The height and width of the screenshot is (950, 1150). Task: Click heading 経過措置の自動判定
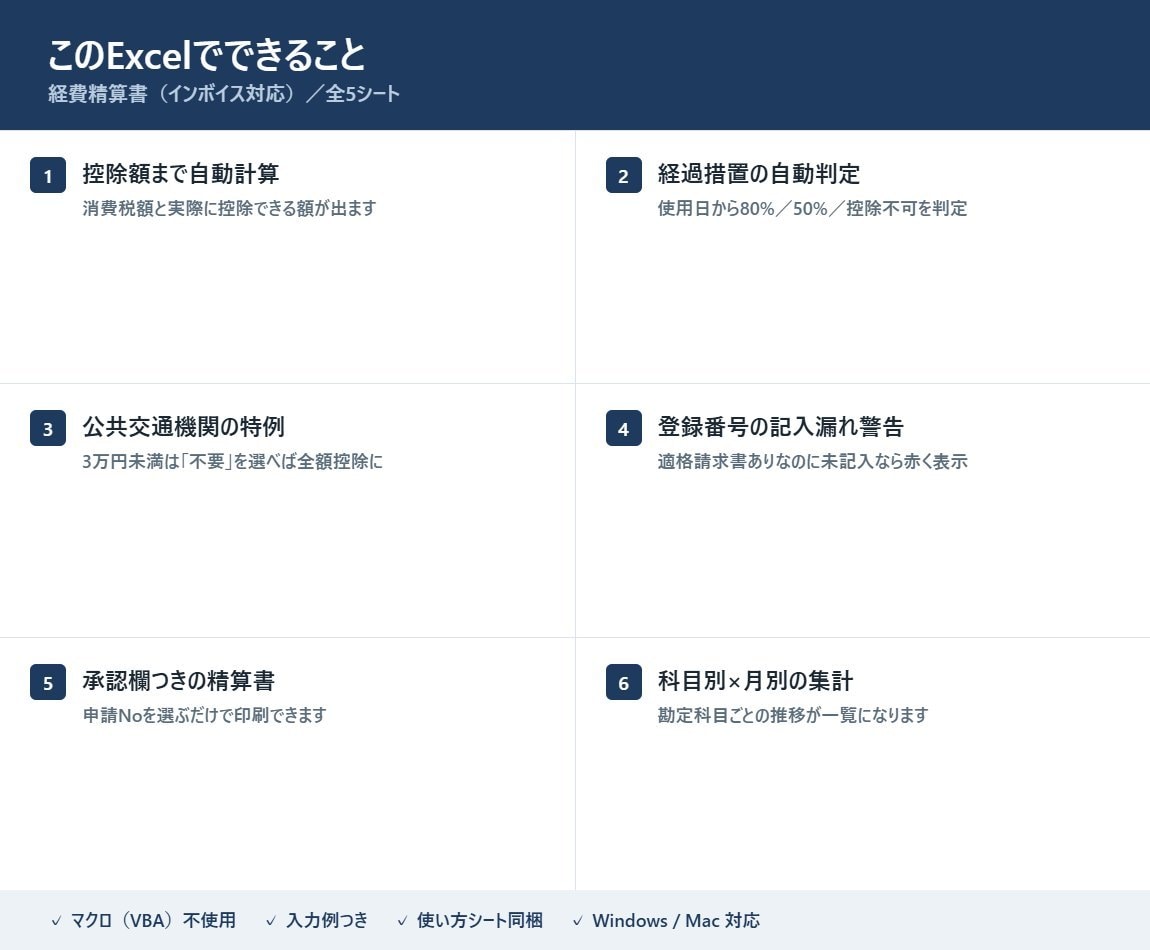tap(758, 174)
